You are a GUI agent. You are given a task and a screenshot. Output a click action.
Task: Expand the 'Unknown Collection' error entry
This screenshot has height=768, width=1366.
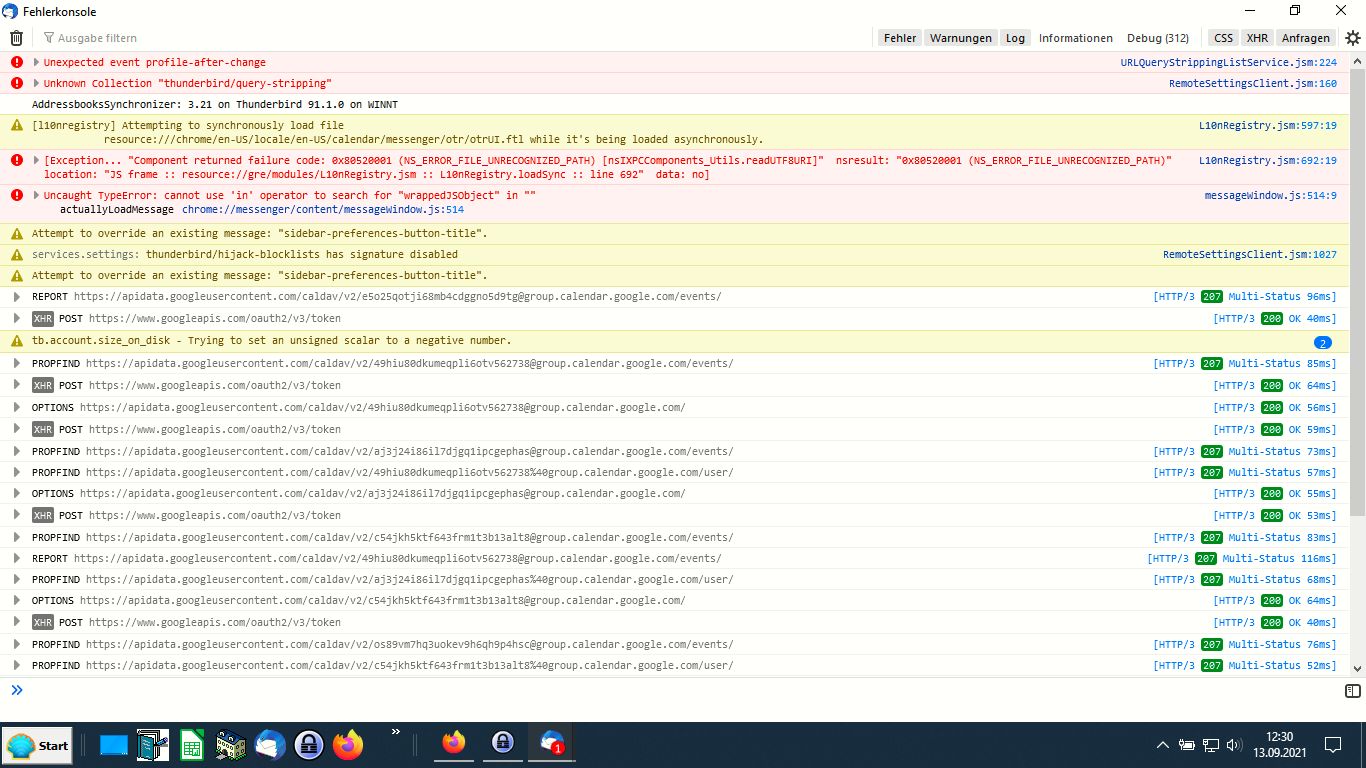(x=37, y=84)
